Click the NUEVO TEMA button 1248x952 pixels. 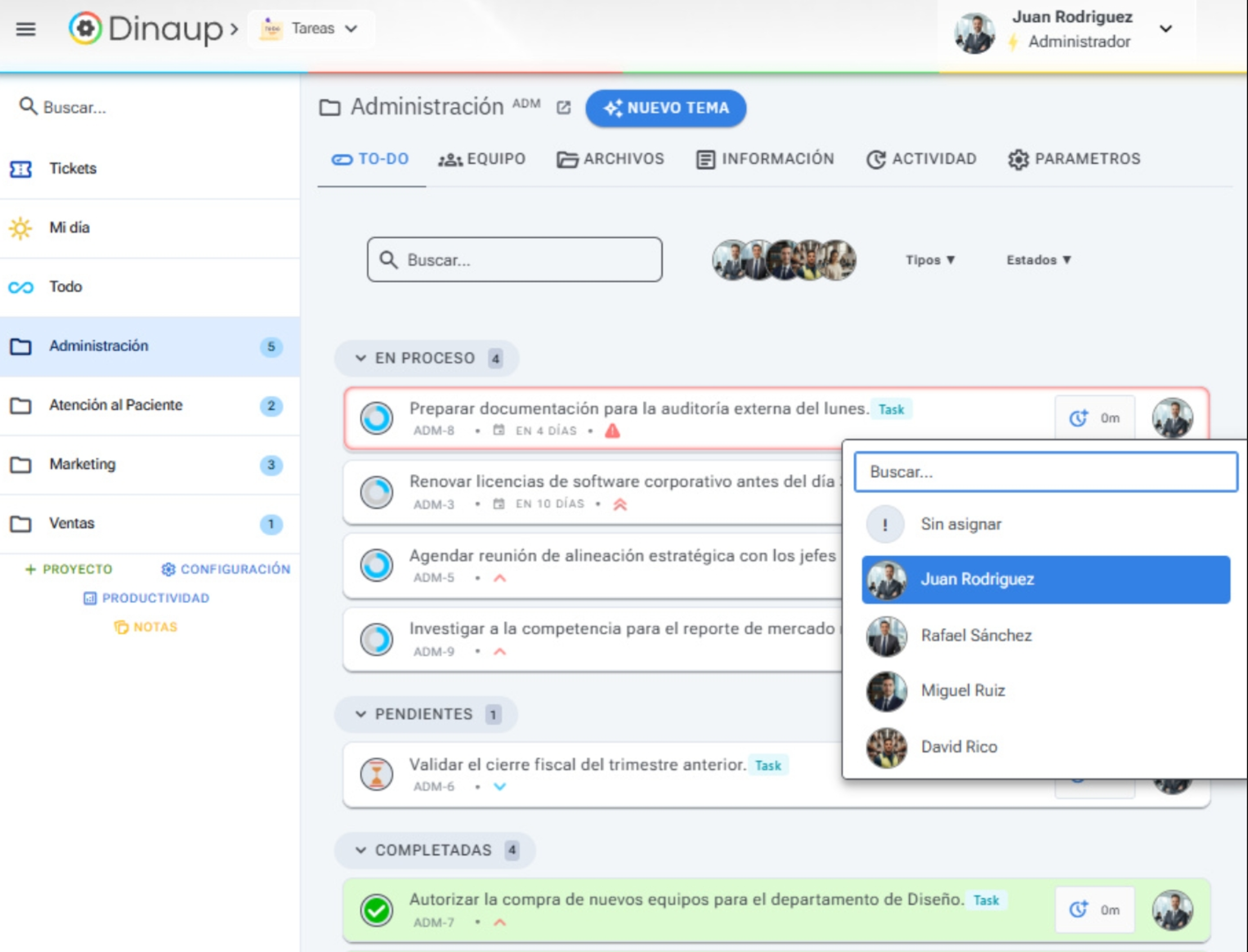[665, 108]
